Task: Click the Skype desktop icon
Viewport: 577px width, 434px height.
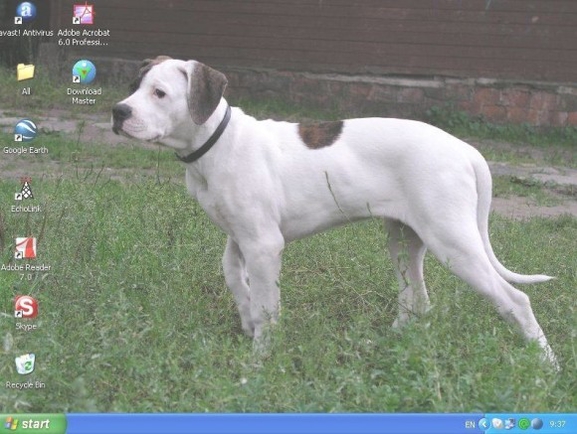Action: pyautogui.click(x=26, y=307)
